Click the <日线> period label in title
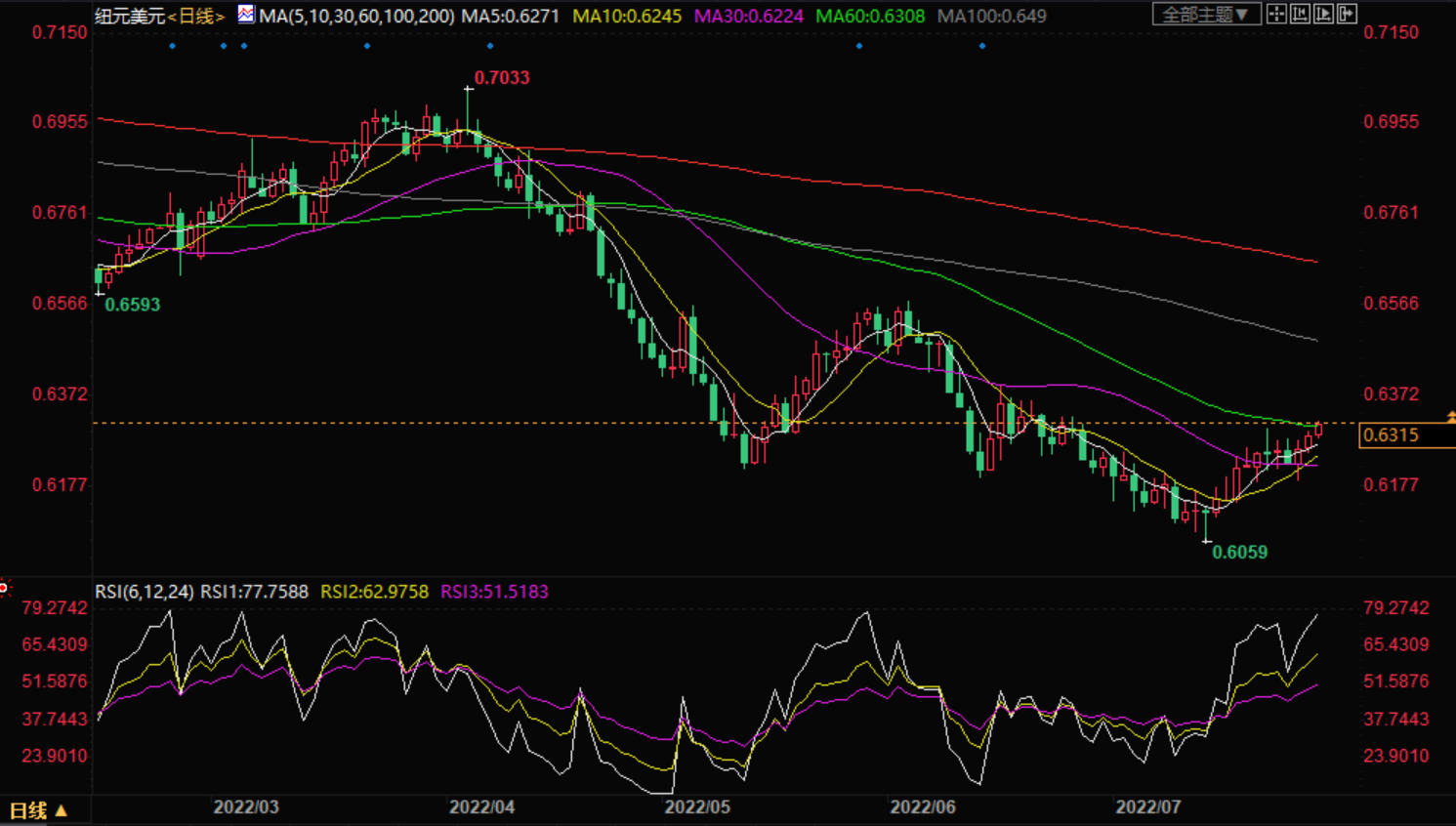 click(196, 17)
